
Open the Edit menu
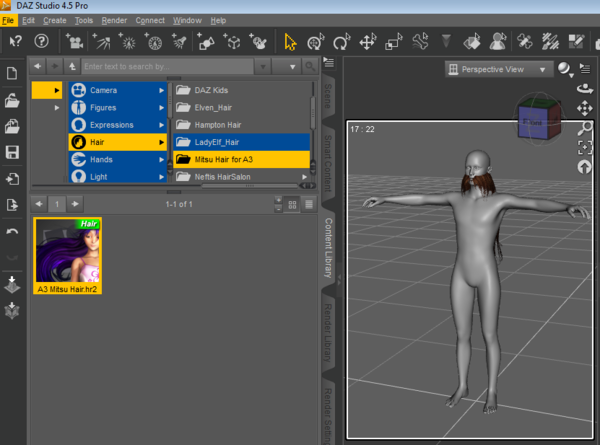(28, 20)
